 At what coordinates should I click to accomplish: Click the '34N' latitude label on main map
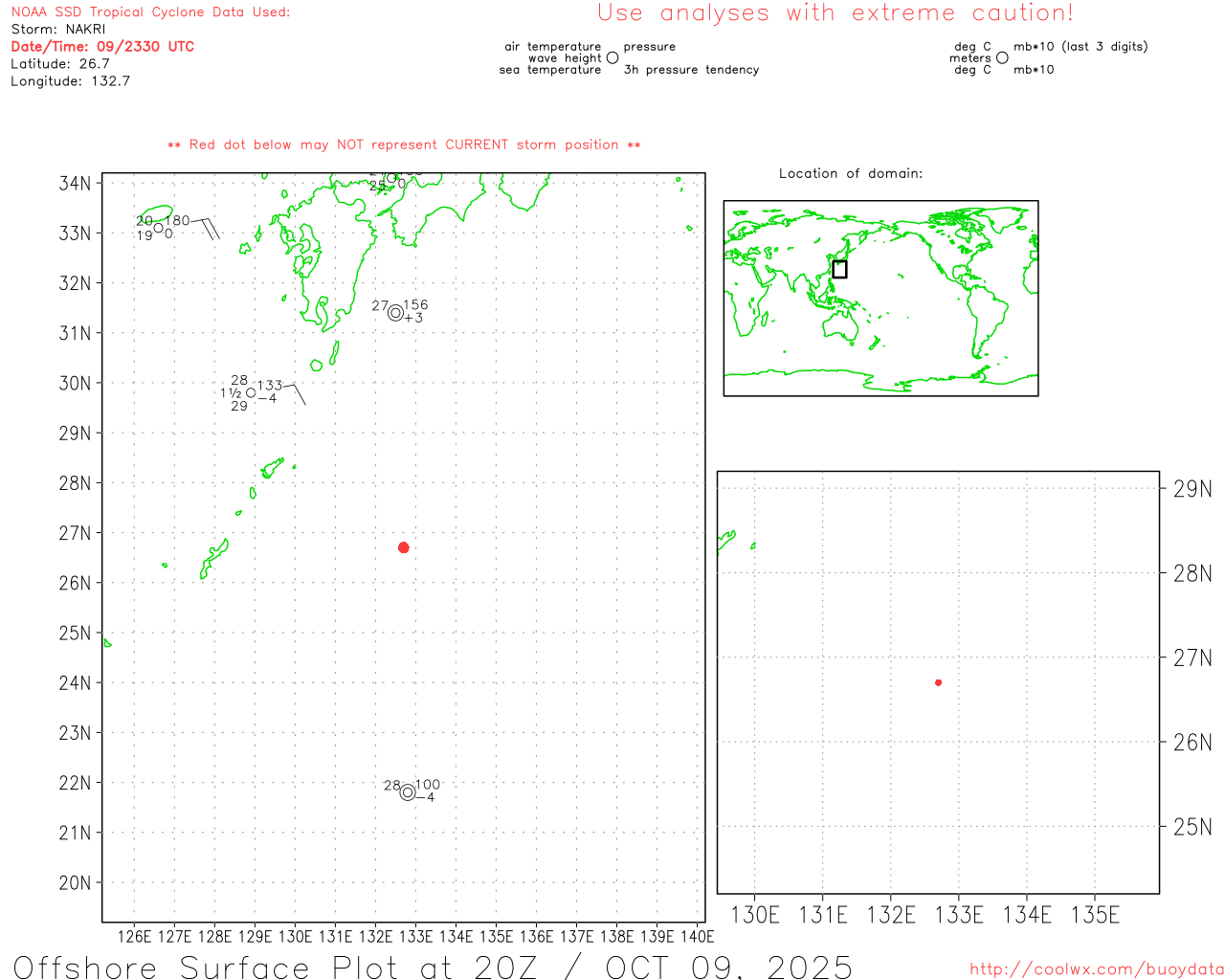pos(76,184)
